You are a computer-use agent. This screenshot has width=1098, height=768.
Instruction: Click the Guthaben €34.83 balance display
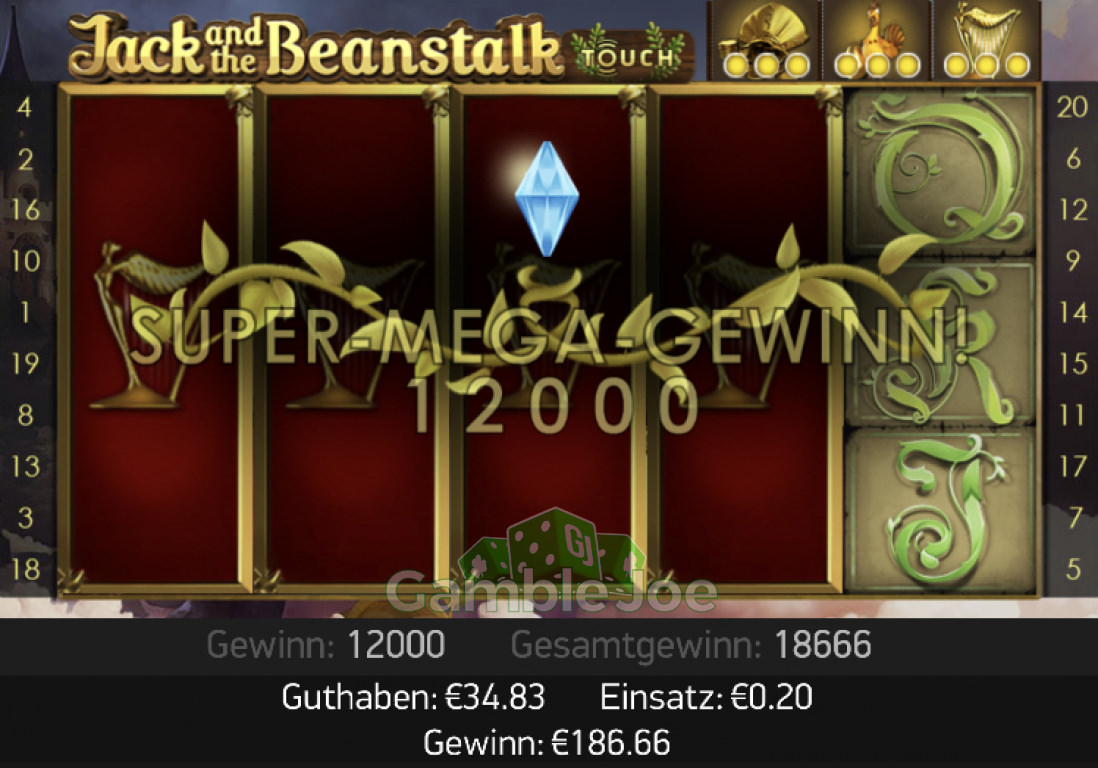[413, 697]
